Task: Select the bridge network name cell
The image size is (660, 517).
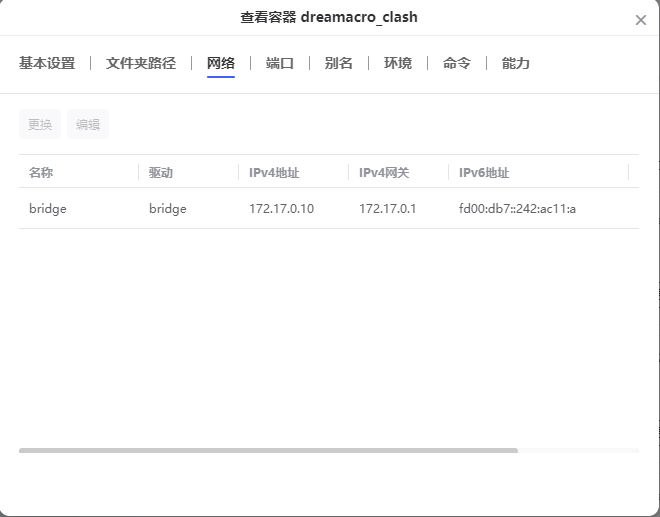Action: click(48, 209)
